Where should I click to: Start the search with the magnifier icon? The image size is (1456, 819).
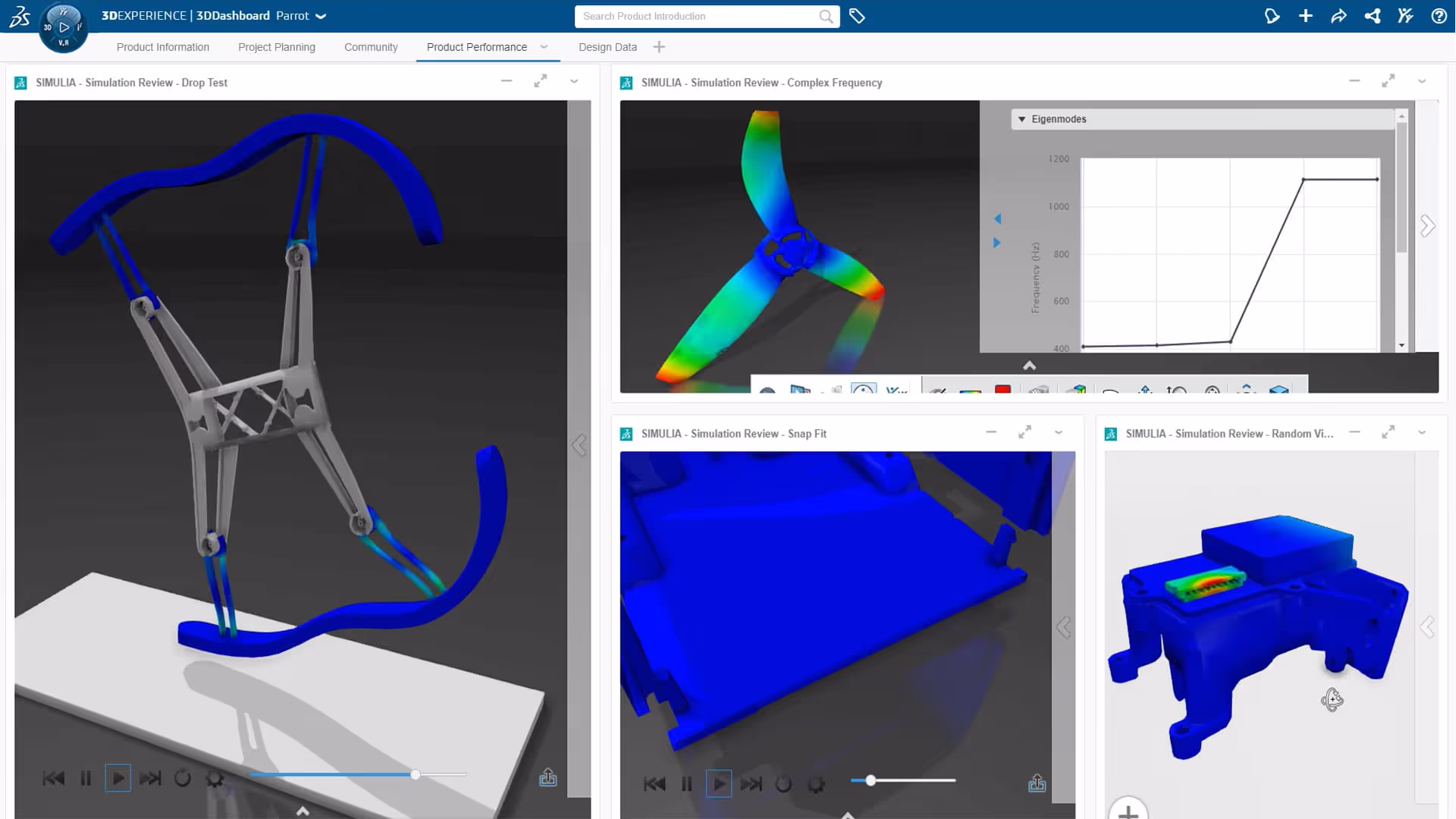tap(826, 16)
